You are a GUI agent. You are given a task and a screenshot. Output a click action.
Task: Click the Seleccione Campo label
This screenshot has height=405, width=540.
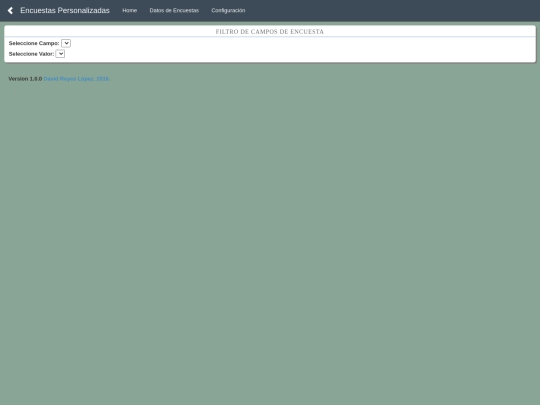point(34,43)
